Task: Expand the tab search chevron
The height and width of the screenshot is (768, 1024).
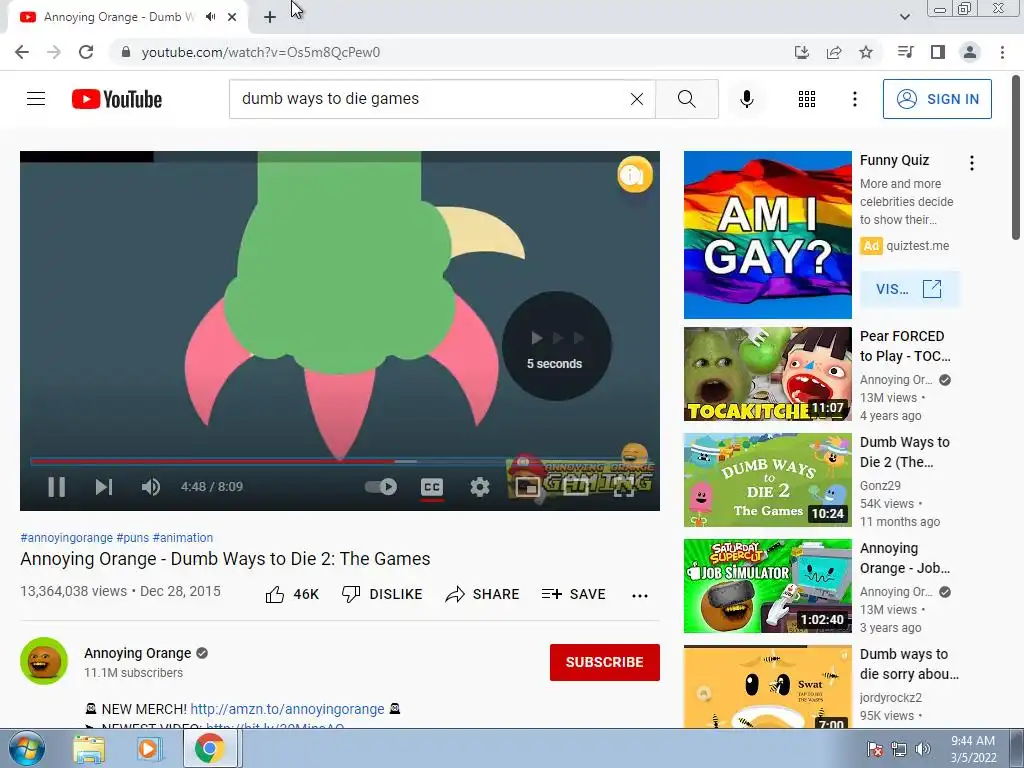Action: point(904,17)
